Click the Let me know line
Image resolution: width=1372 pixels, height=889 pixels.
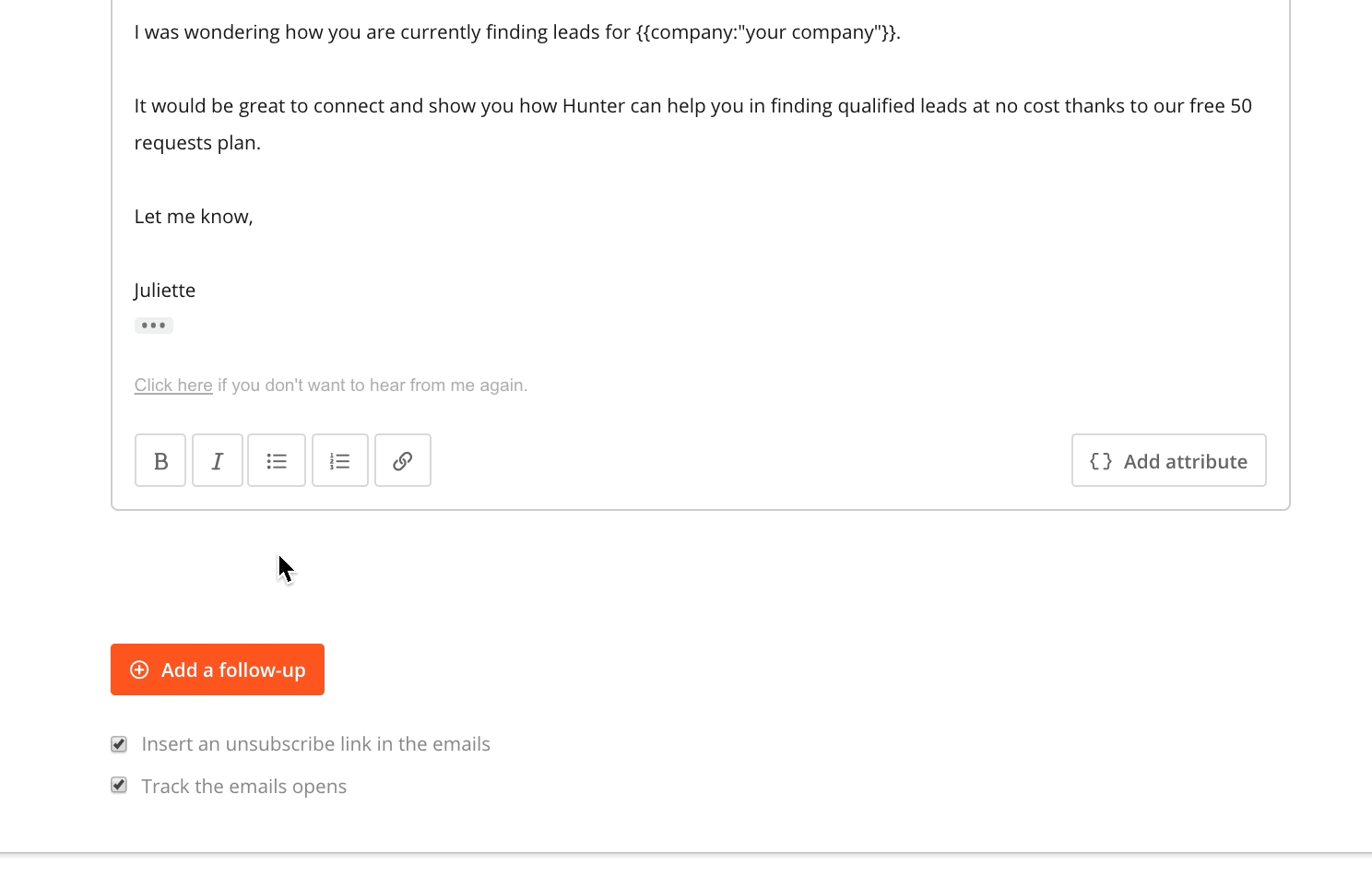(193, 216)
